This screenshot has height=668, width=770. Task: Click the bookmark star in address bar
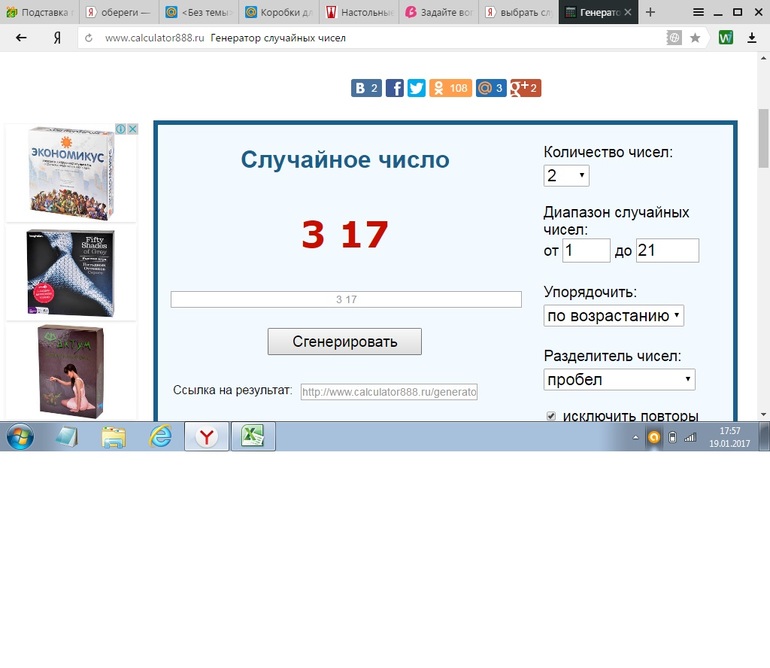[x=695, y=38]
